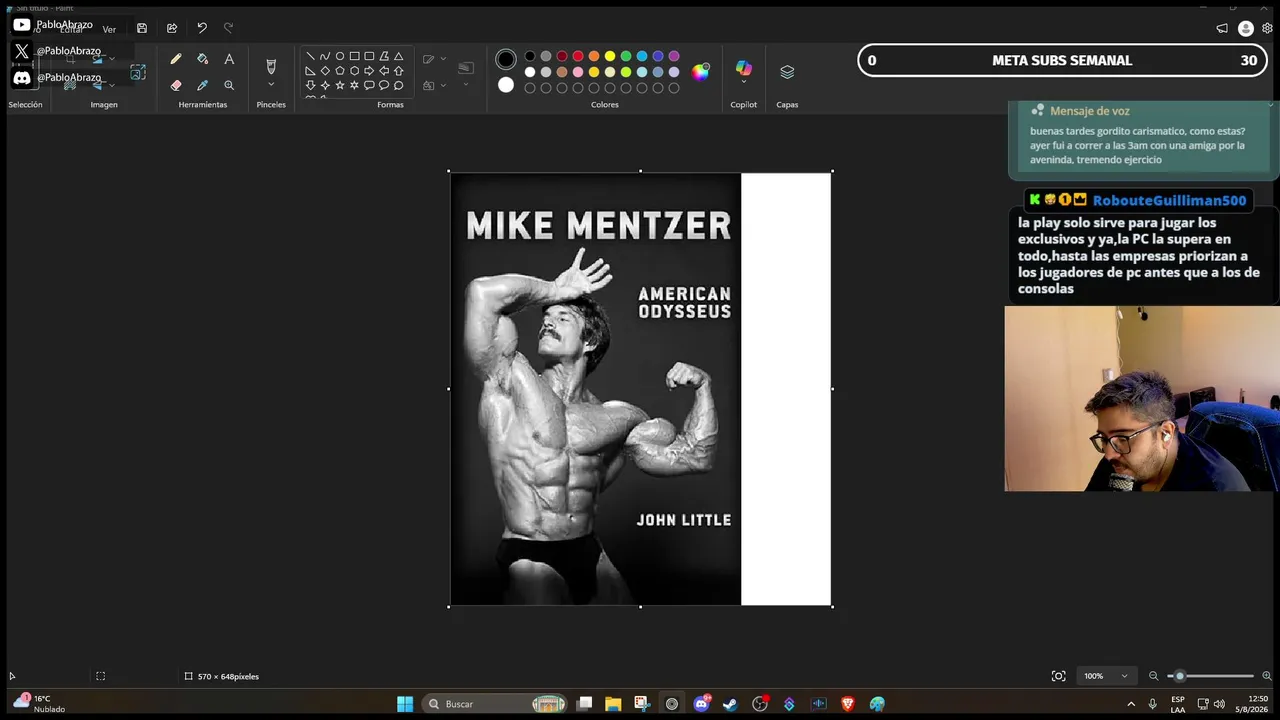Image resolution: width=1280 pixels, height=720 pixels.
Task: Open Brave browser from taskbar
Action: point(848,704)
